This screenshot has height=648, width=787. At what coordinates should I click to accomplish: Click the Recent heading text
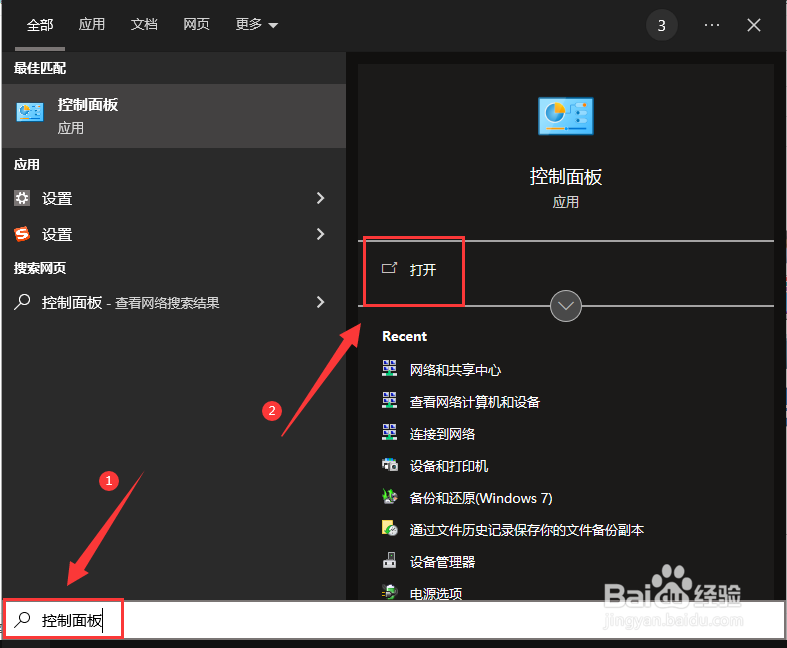405,336
